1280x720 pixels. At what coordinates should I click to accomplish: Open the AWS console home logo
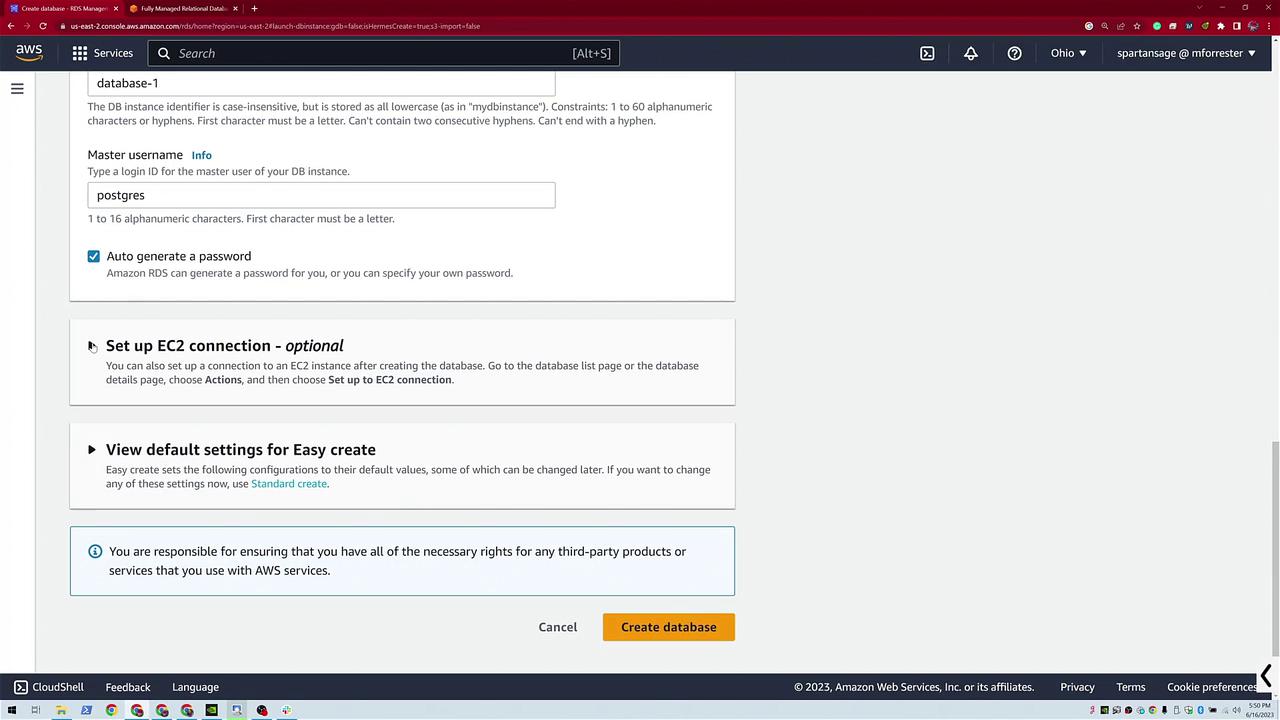click(29, 53)
